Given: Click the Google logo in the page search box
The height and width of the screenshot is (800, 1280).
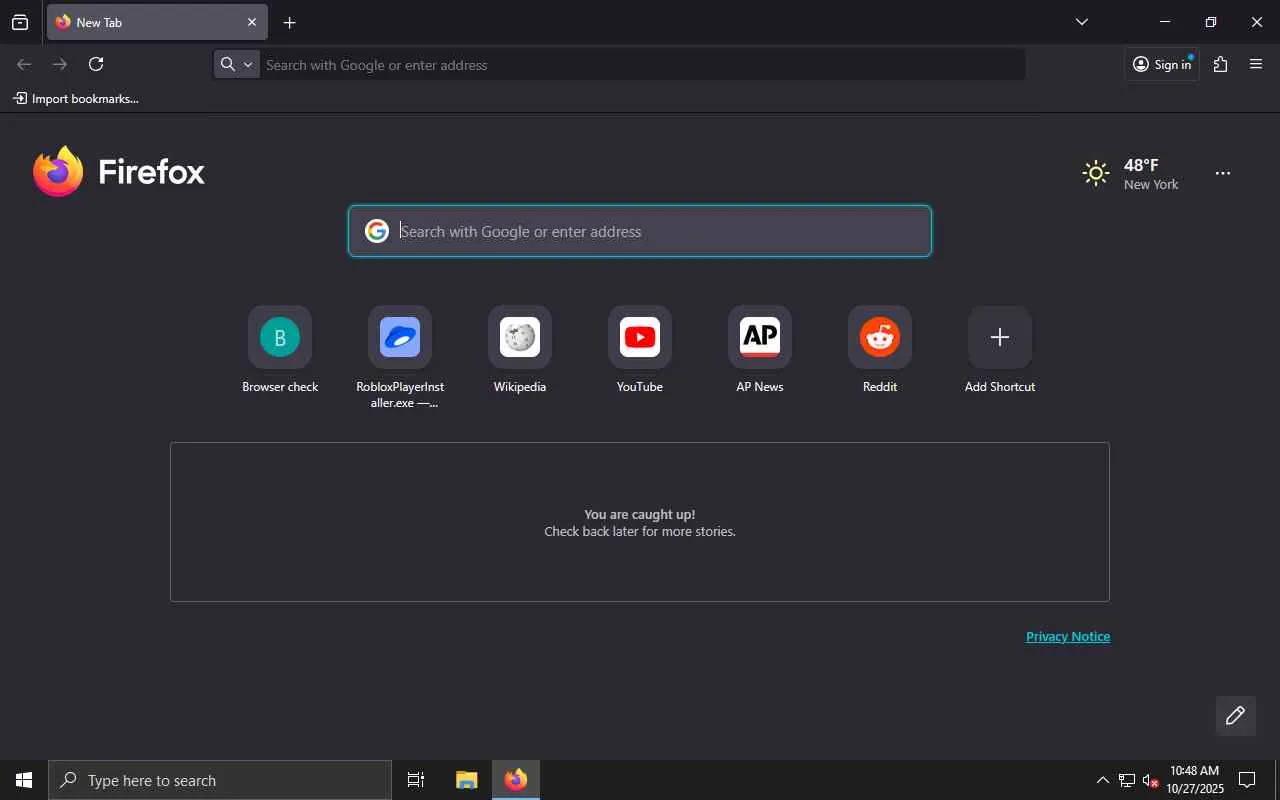Looking at the screenshot, I should 377,231.
